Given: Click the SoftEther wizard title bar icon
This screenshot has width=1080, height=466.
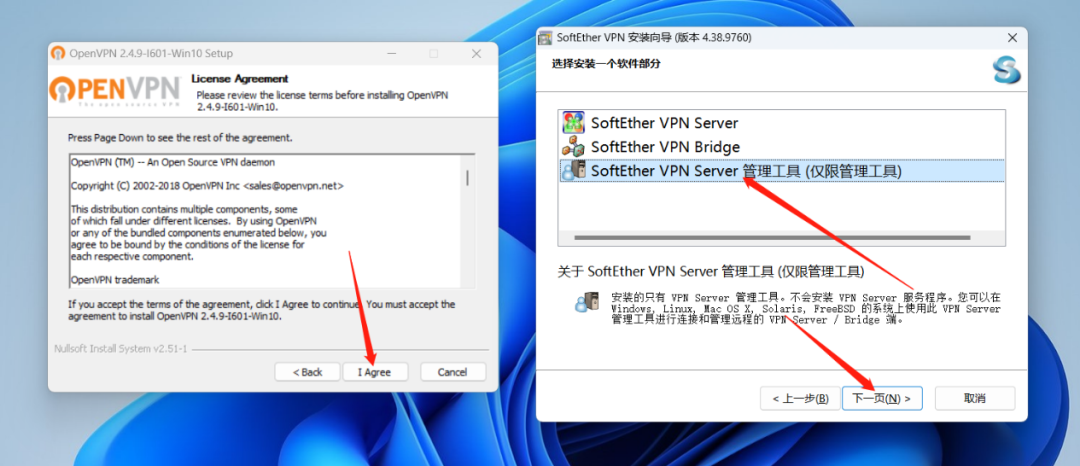Looking at the screenshot, I should coord(544,38).
